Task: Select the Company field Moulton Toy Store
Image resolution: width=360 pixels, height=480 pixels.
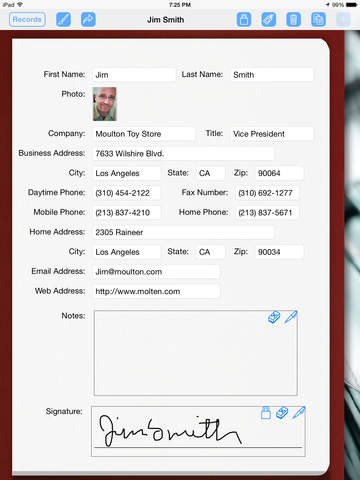Action: coord(144,134)
